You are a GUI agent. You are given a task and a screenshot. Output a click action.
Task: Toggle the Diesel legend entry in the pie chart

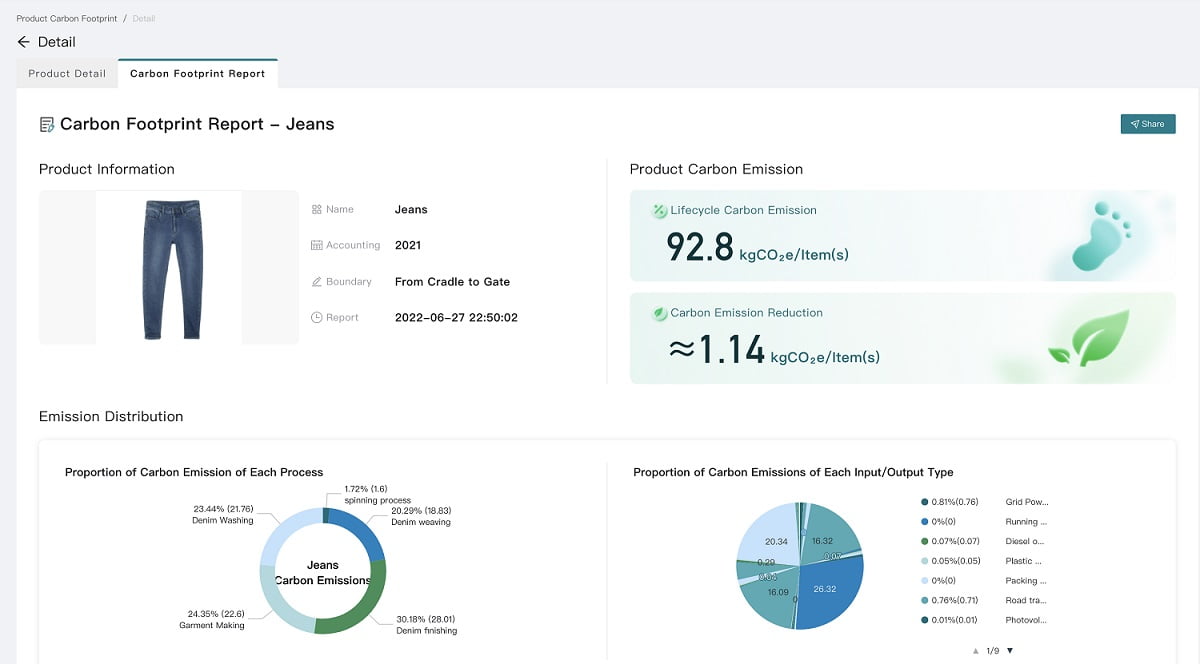(x=984, y=541)
